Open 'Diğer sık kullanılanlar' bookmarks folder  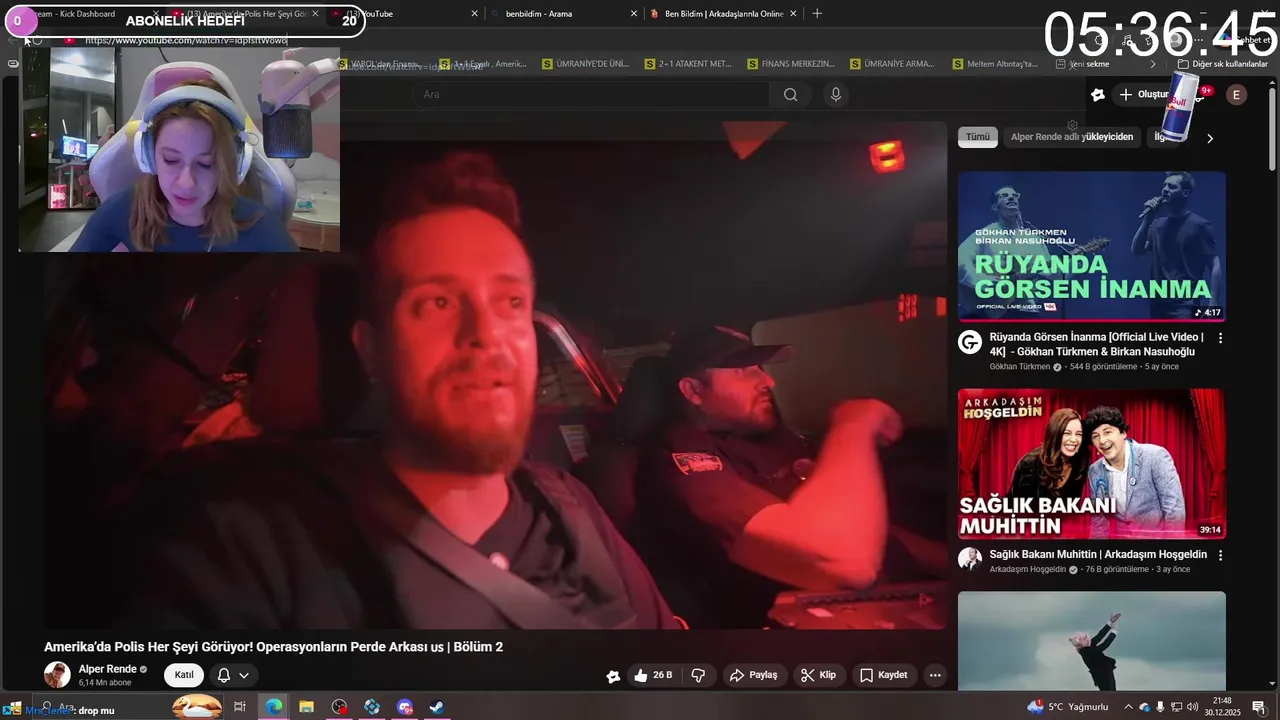(1222, 64)
